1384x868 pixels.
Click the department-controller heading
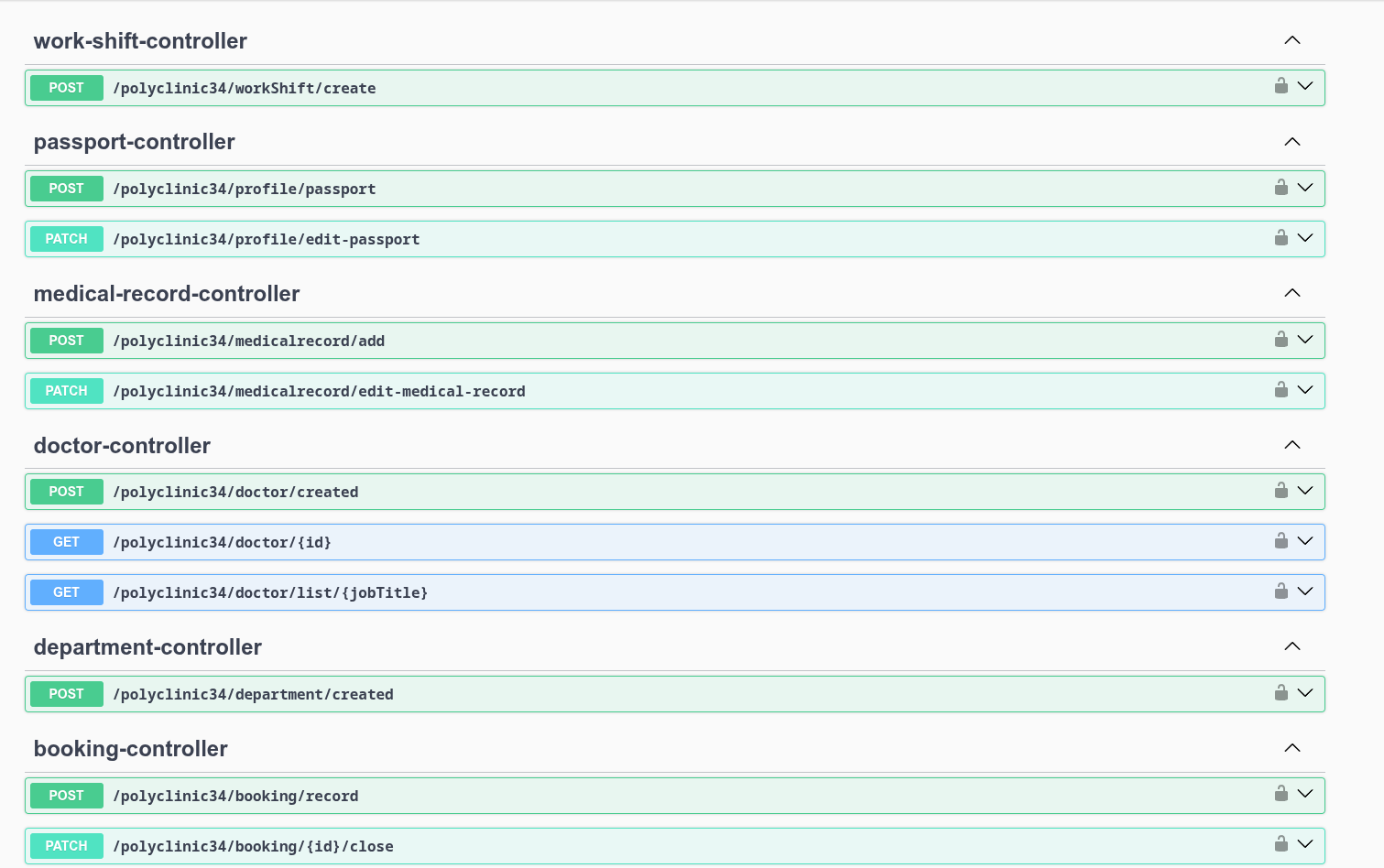[x=147, y=647]
